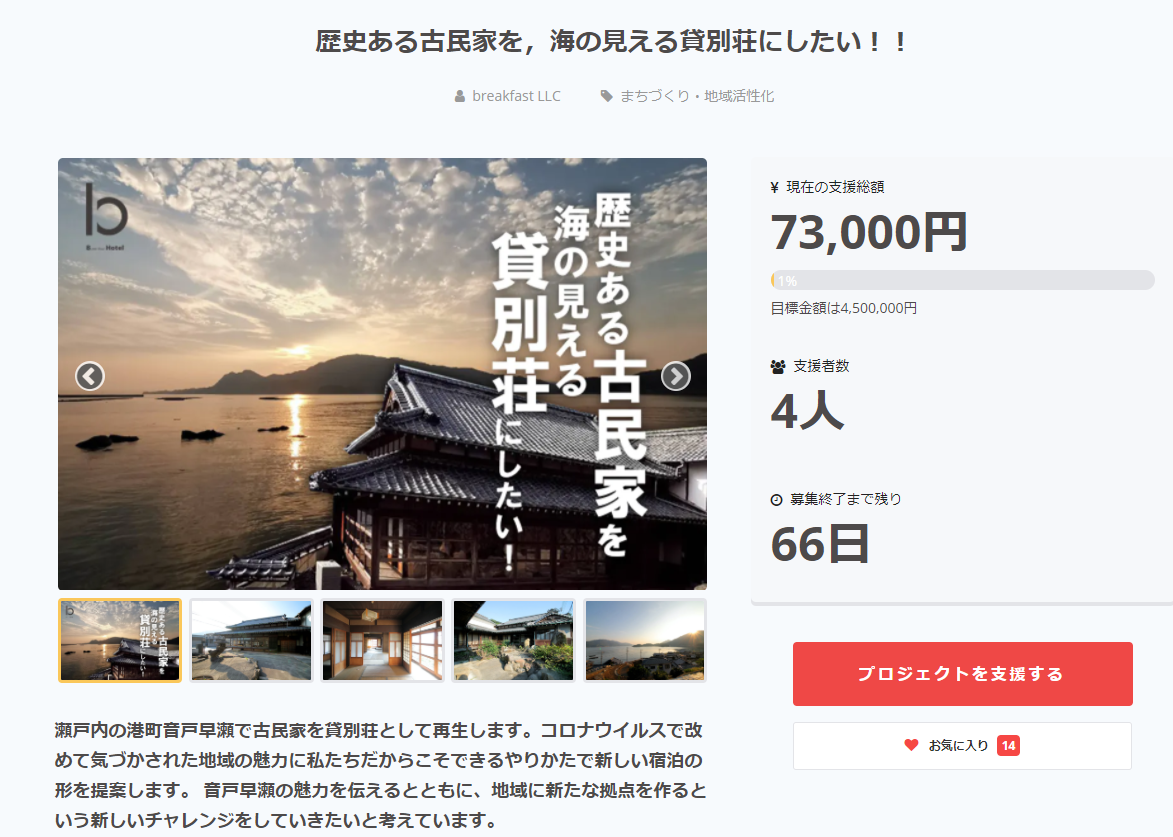Image resolution: width=1173 pixels, height=837 pixels.
Task: Click the person icon beside breakfast LLC
Action: 460,96
